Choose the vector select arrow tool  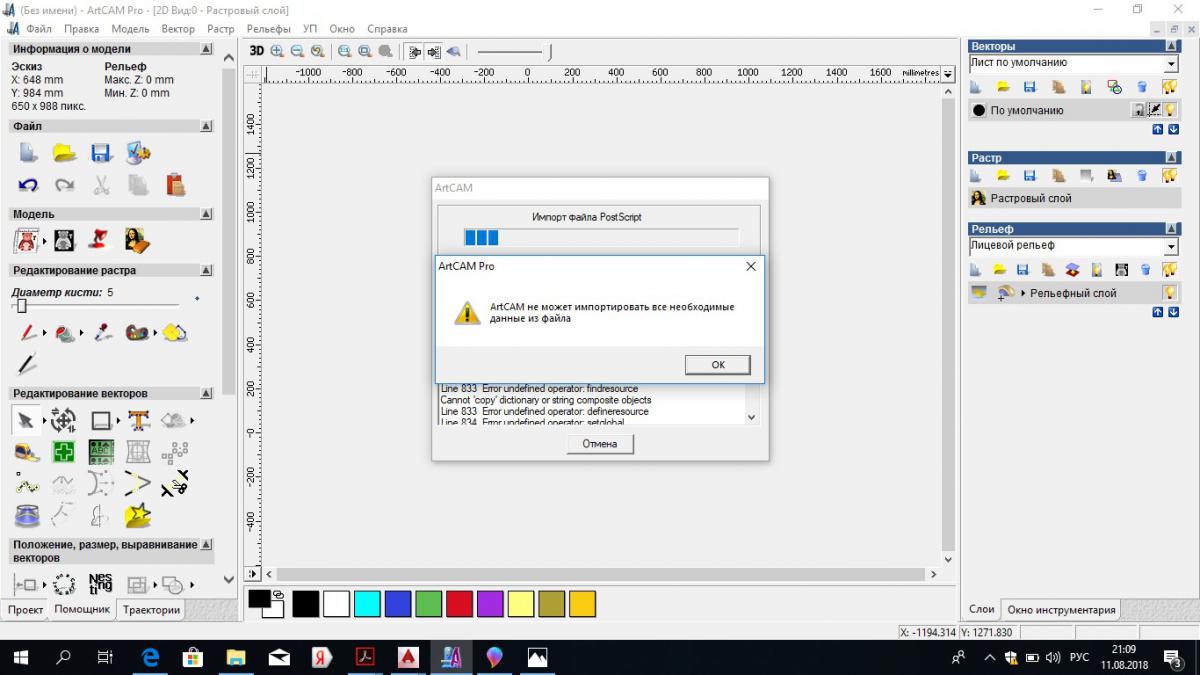(26, 420)
